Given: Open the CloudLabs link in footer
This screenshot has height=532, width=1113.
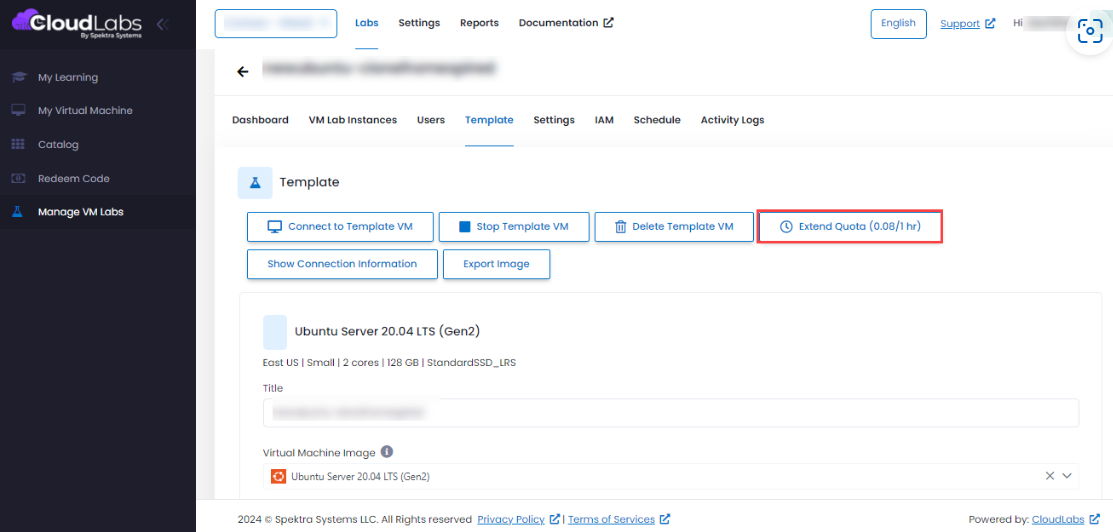Looking at the screenshot, I should [1058, 519].
